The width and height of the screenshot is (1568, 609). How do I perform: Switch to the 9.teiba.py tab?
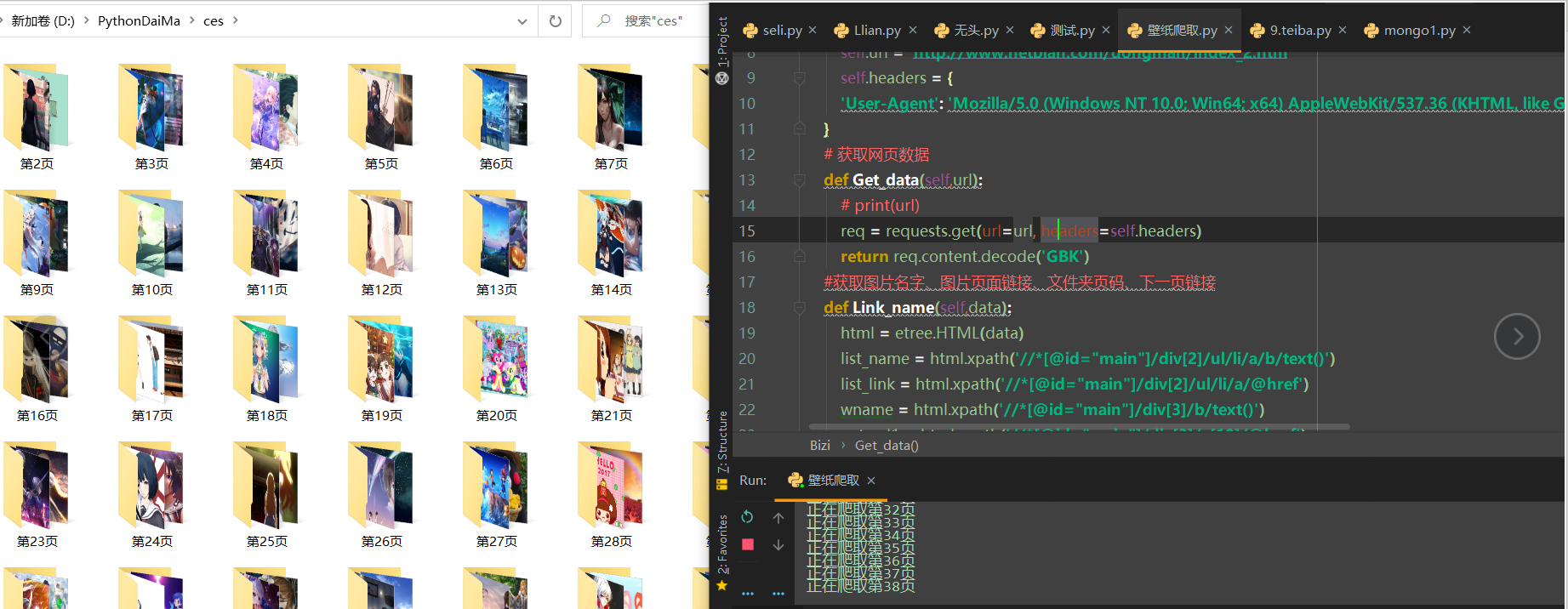click(x=1299, y=31)
